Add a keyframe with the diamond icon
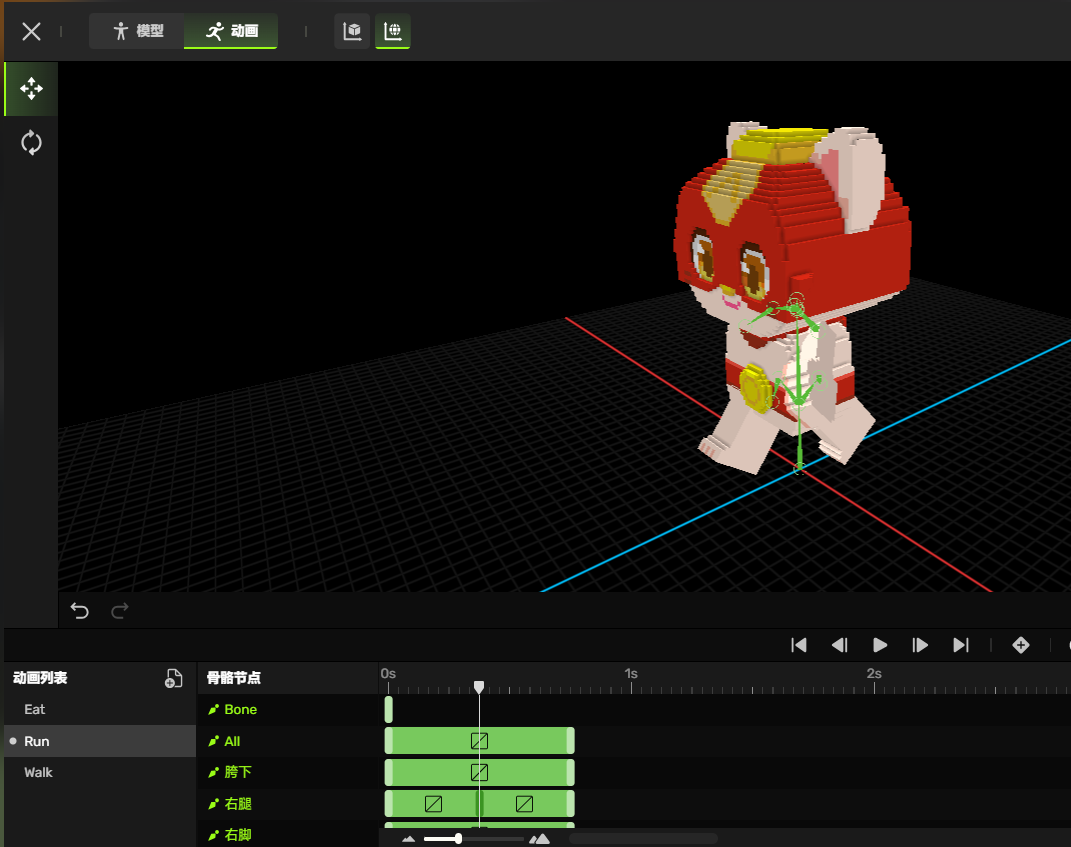Screen dimensions: 1071x847 [1020, 645]
